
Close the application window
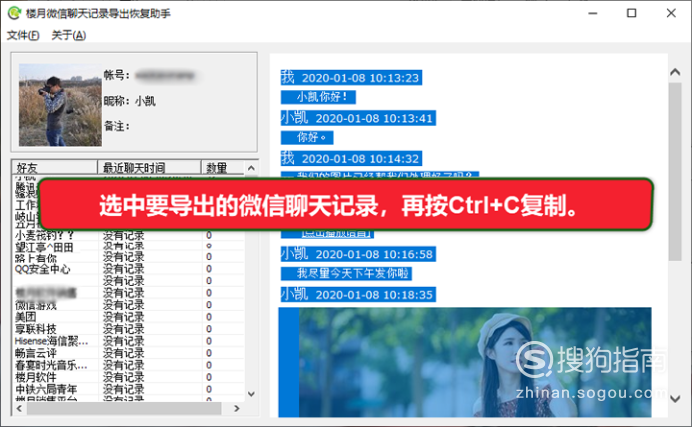click(x=671, y=13)
